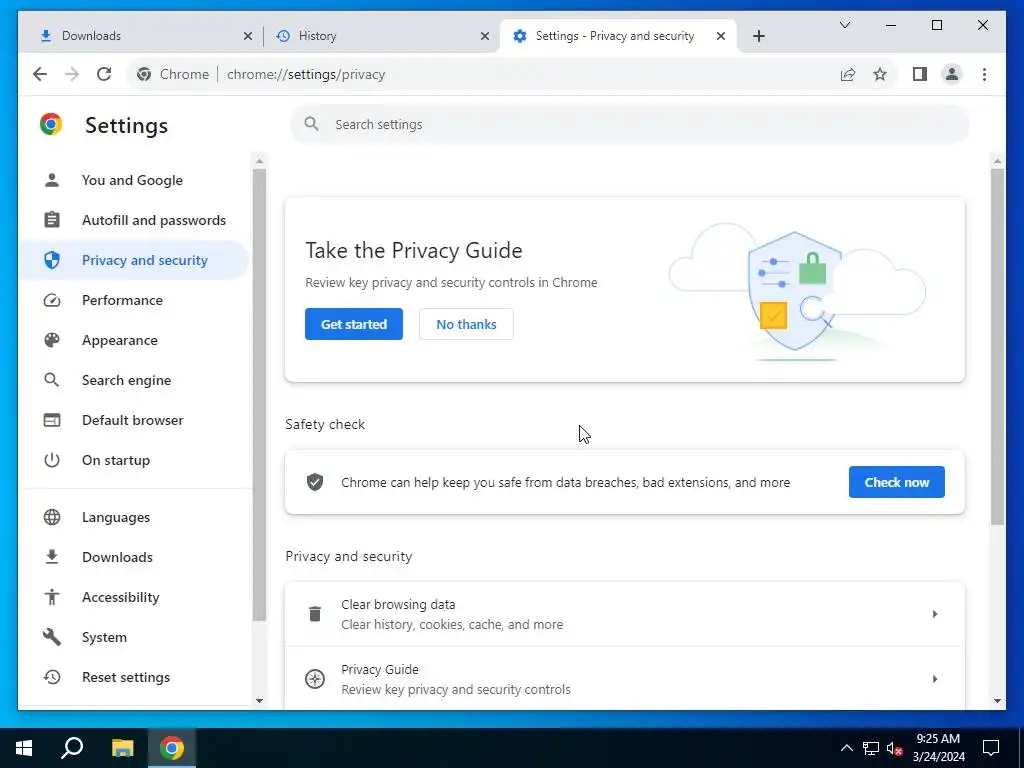
Task: Run safety check with Check now
Action: click(x=897, y=483)
